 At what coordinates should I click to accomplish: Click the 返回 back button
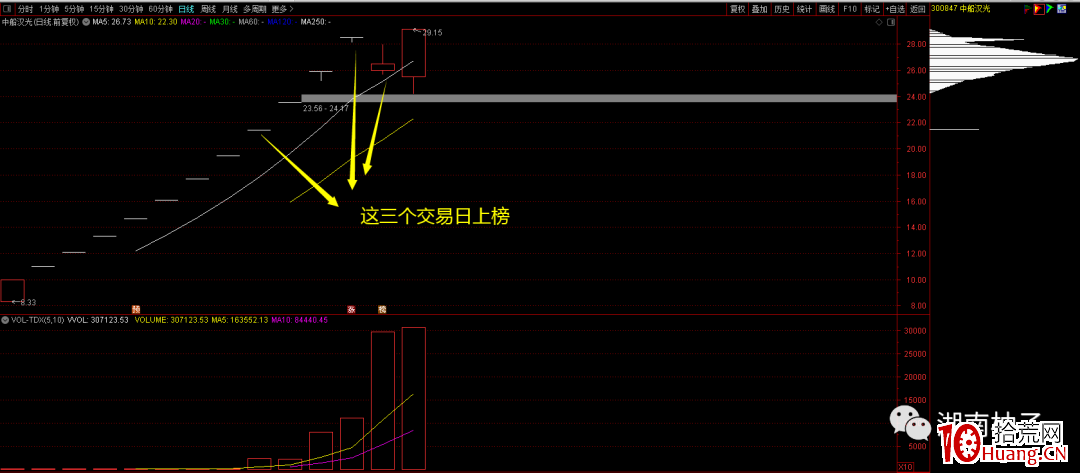917,9
